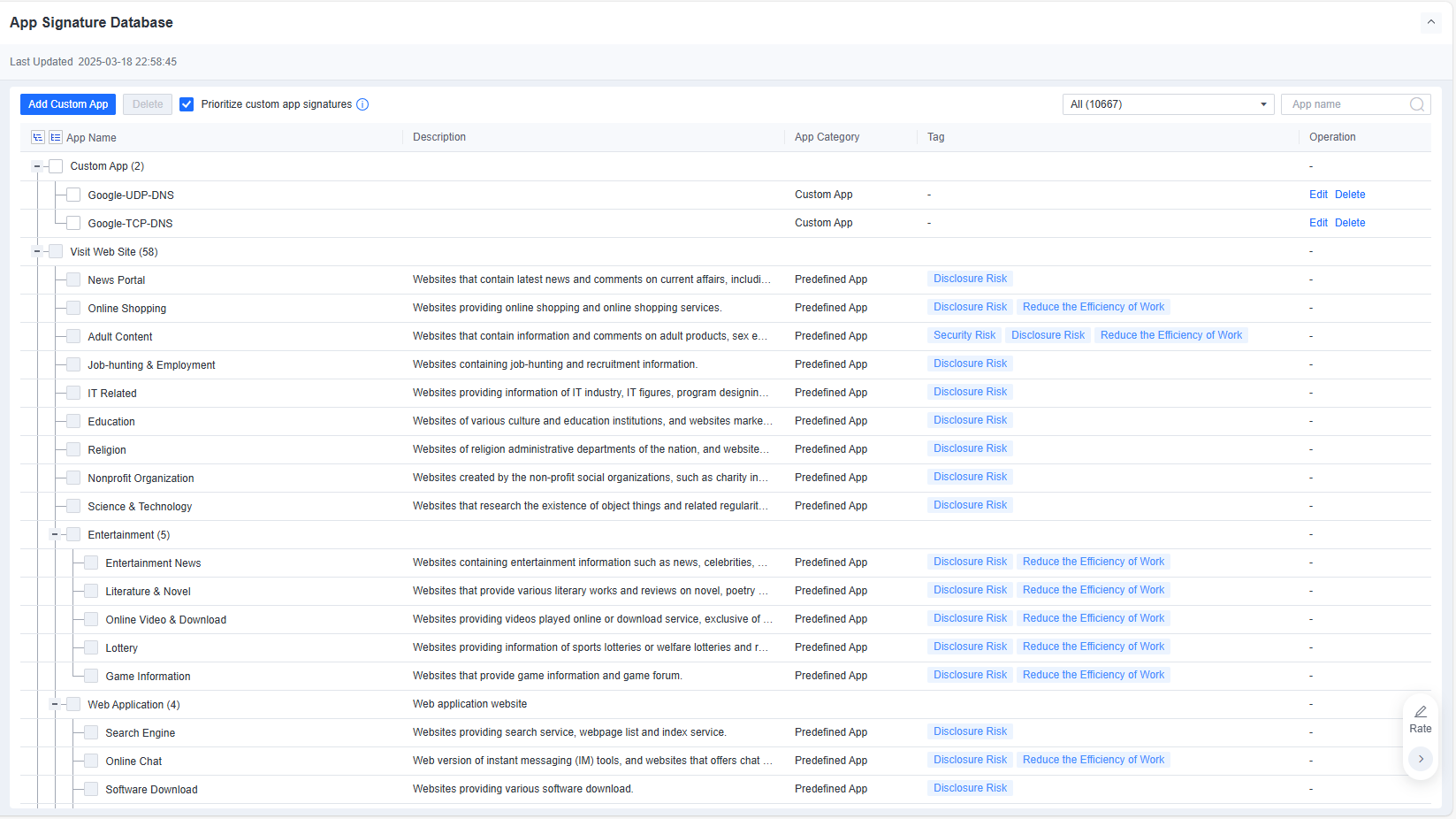The image size is (1456, 819).
Task: Click the Description column header
Action: [x=439, y=137]
